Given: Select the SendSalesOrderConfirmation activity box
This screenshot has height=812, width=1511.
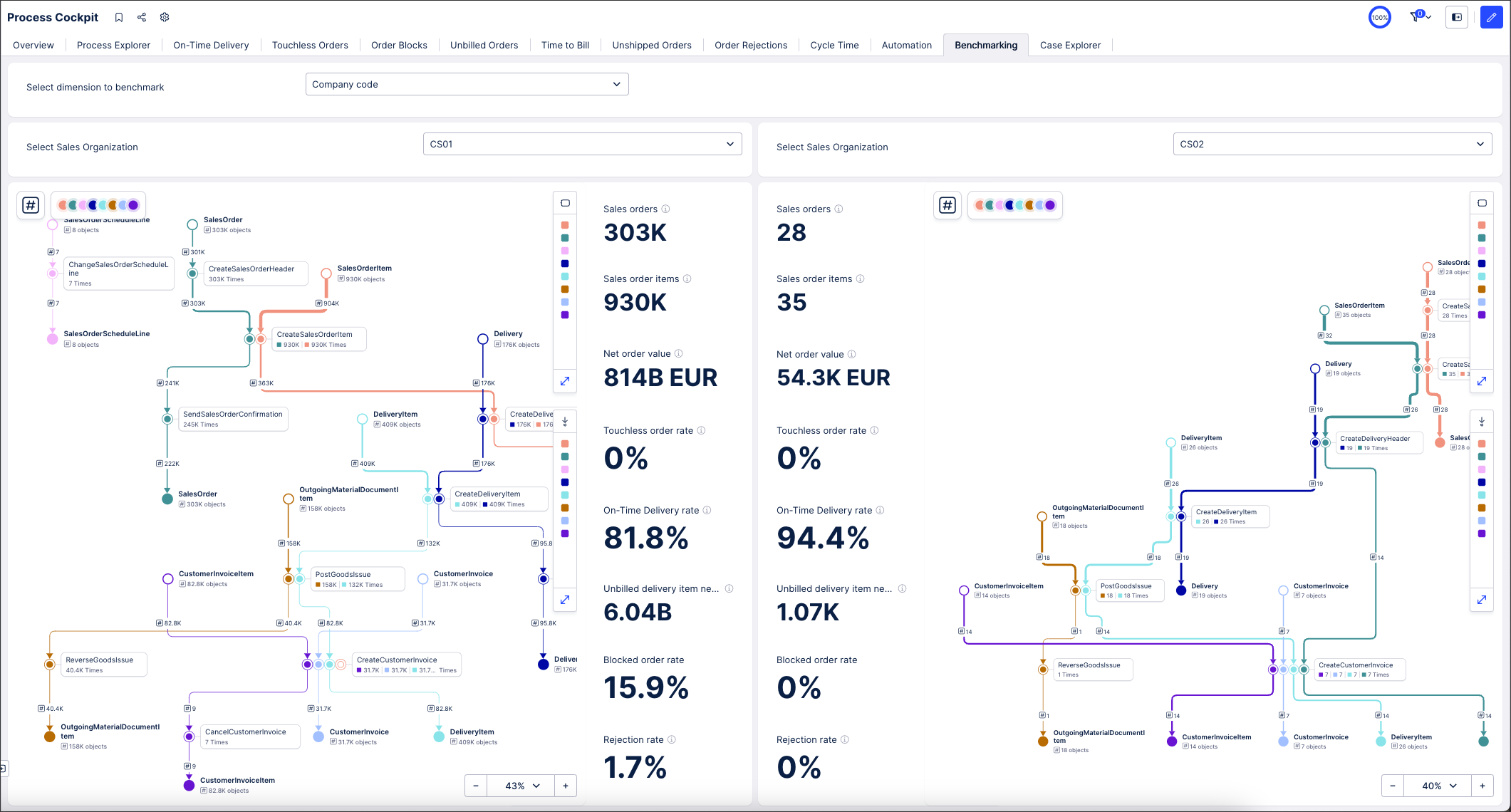Looking at the screenshot, I should pos(234,419).
